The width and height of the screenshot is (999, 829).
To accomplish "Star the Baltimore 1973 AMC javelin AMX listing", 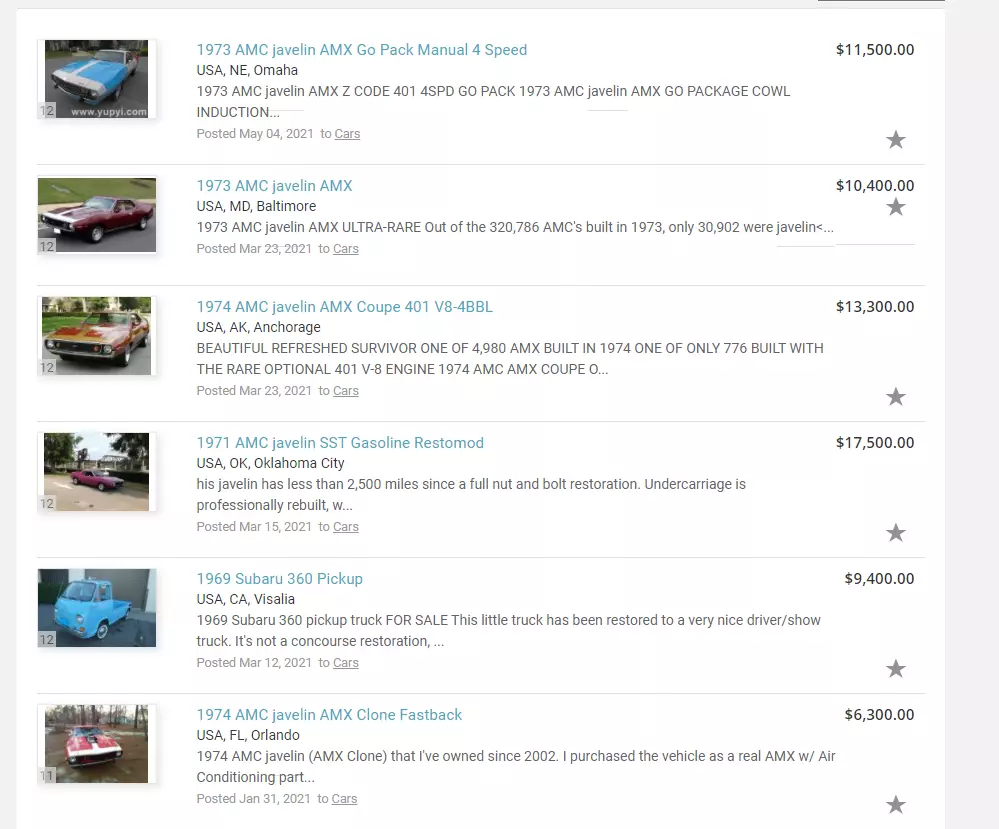I will tap(895, 206).
